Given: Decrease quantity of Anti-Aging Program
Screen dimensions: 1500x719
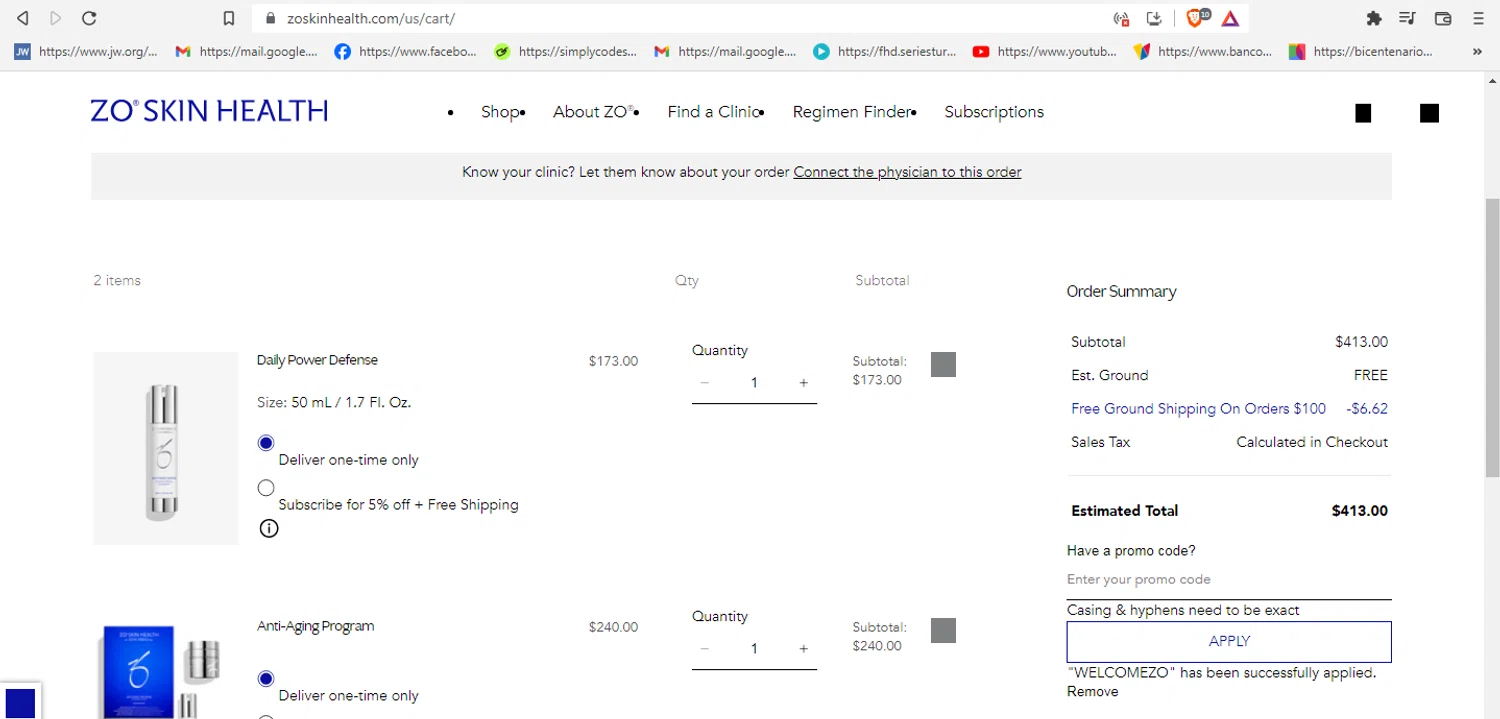Looking at the screenshot, I should pyautogui.click(x=705, y=649).
